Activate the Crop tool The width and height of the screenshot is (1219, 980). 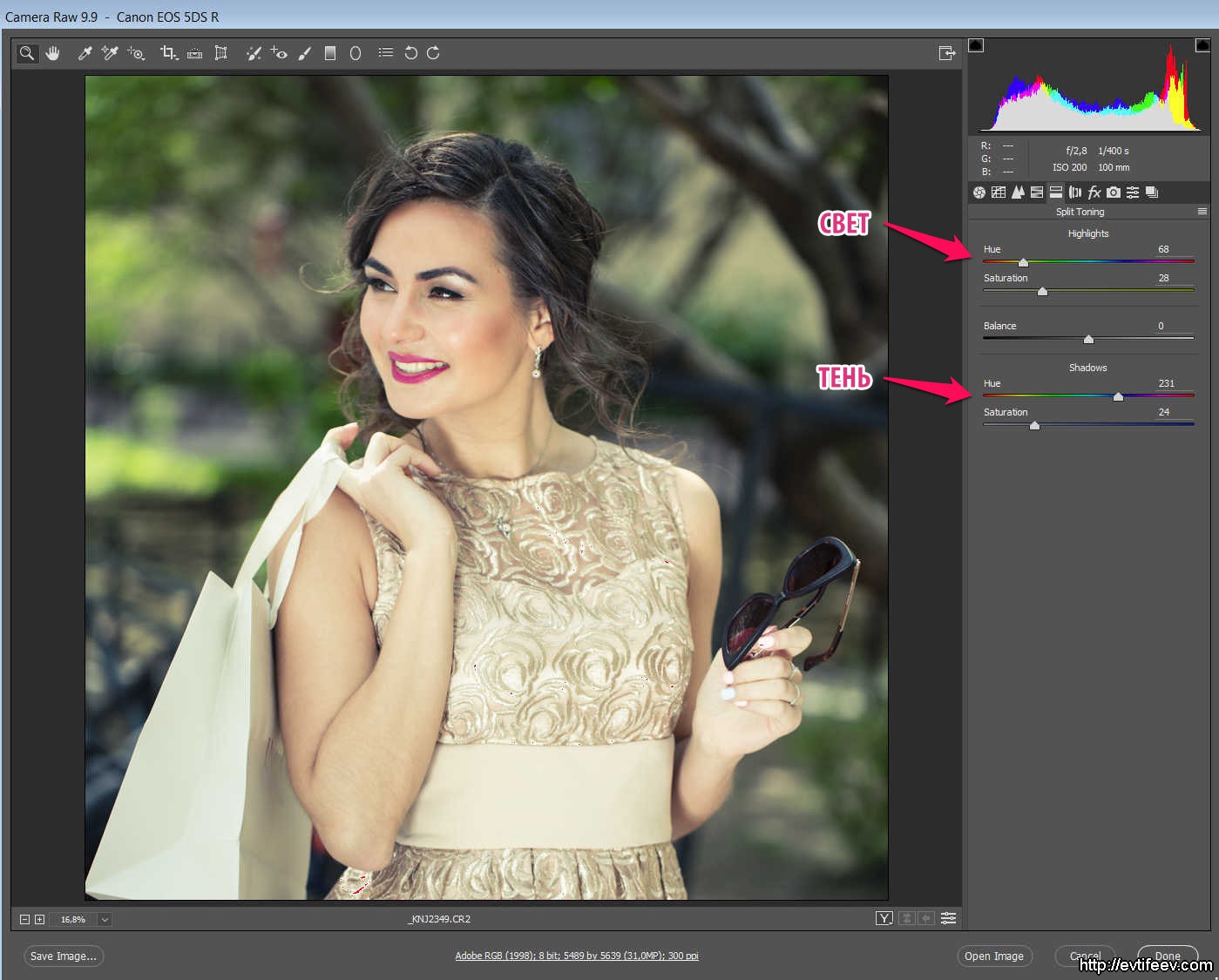click(168, 53)
